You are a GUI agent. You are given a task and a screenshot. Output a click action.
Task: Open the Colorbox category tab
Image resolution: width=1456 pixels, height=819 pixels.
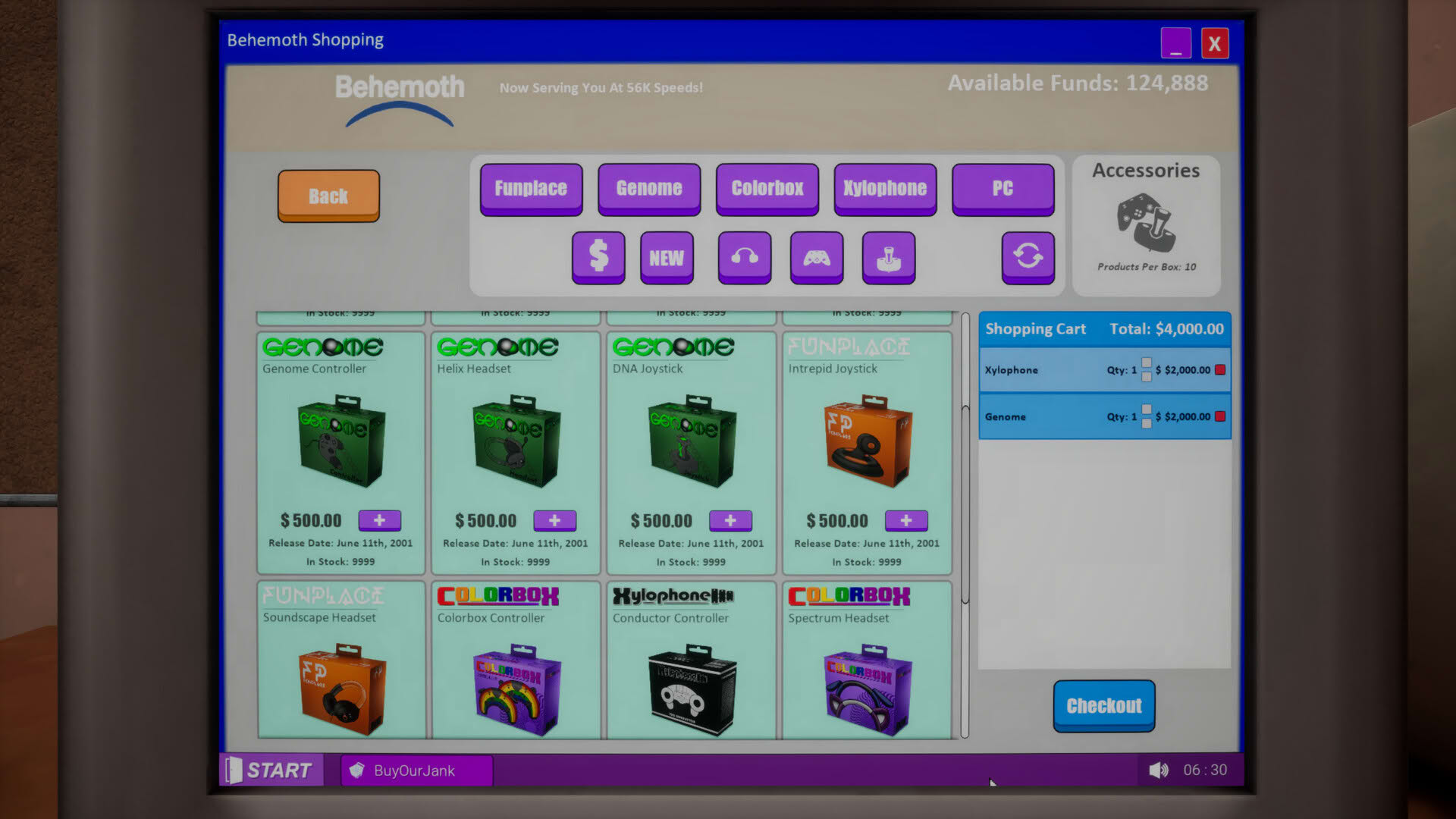(x=767, y=188)
